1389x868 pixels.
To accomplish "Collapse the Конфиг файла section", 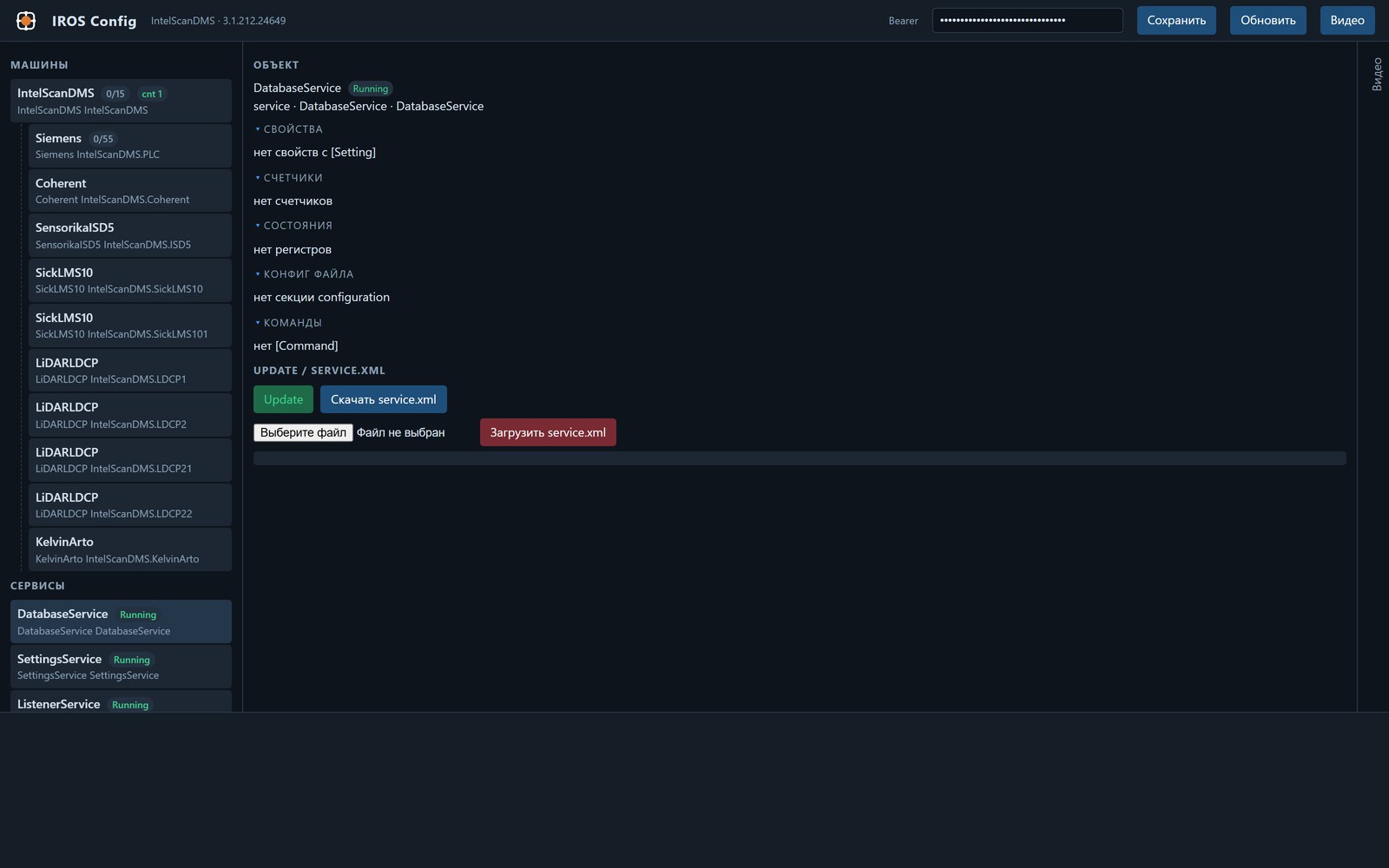I will click(x=304, y=274).
